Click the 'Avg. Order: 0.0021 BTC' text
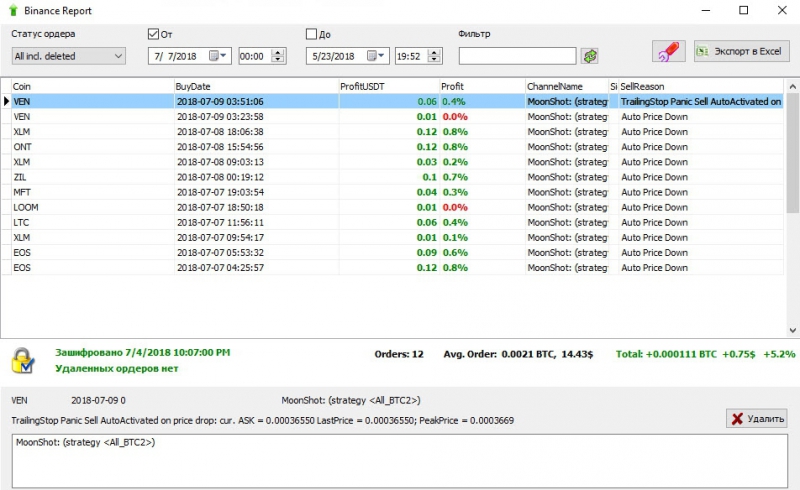The height and width of the screenshot is (490, 800). 499,354
